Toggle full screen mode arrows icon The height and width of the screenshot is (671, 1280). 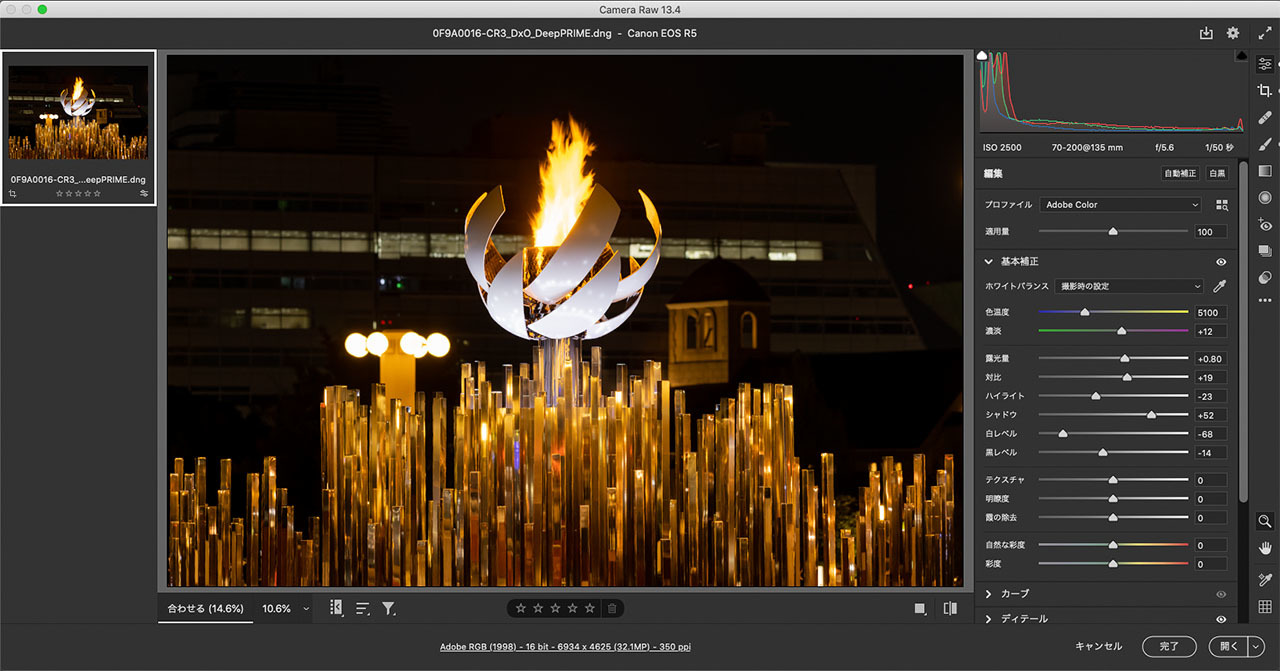1265,33
